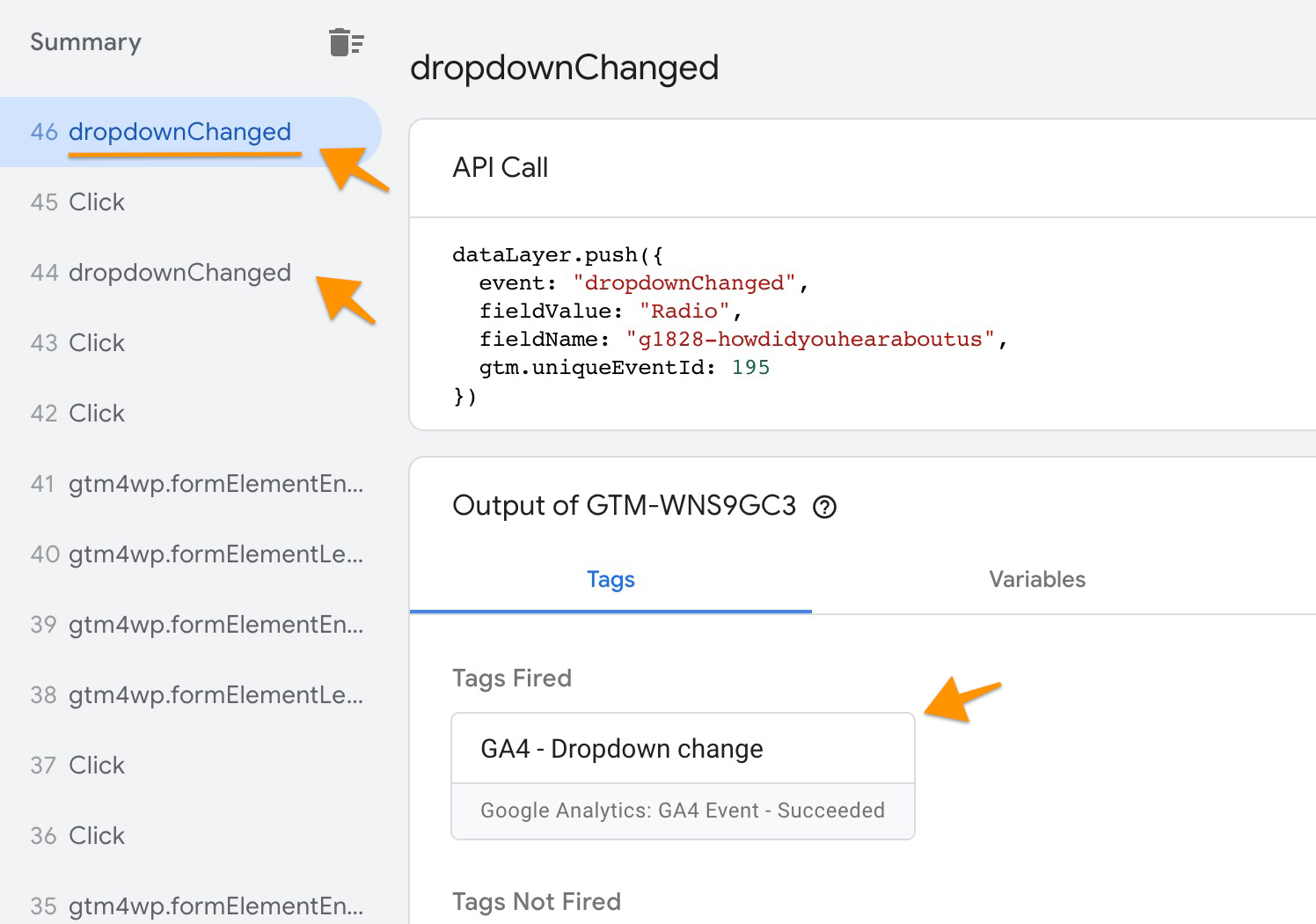Select event 46 dropdownChanged in Summary
The height and width of the screenshot is (924, 1316).
(x=180, y=131)
